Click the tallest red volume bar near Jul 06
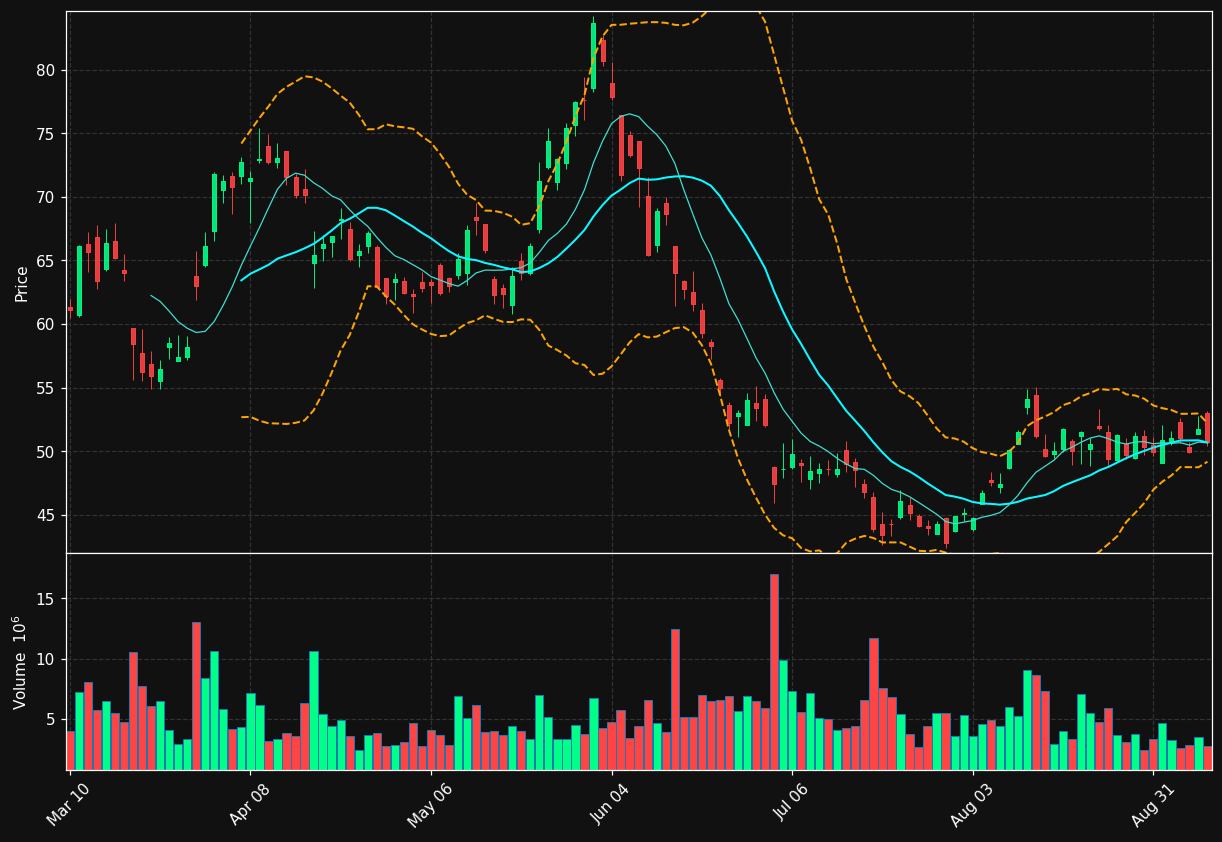Image resolution: width=1222 pixels, height=842 pixels. click(774, 672)
